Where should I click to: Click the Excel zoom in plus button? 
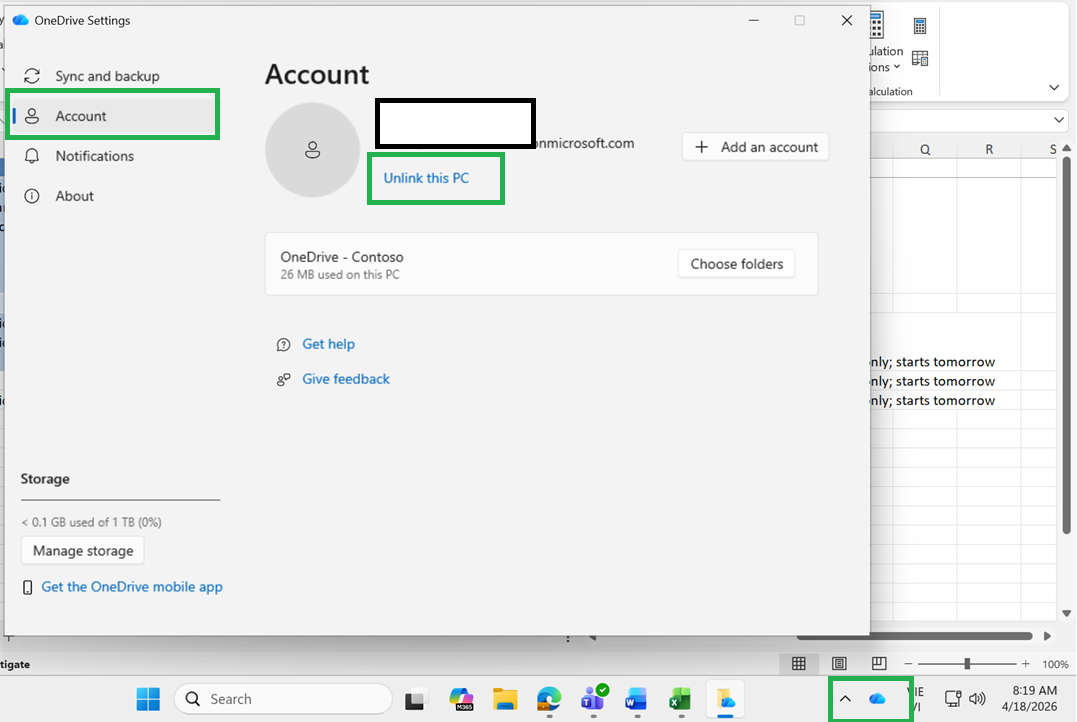pos(1025,664)
